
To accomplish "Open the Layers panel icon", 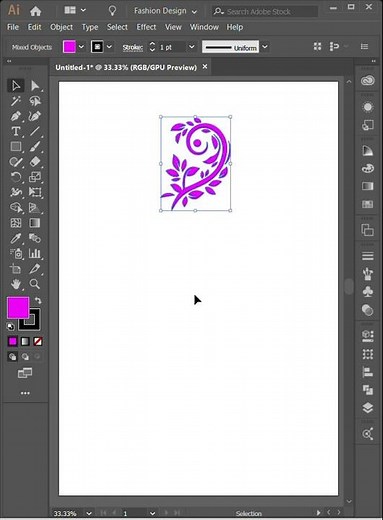I will click(x=368, y=408).
